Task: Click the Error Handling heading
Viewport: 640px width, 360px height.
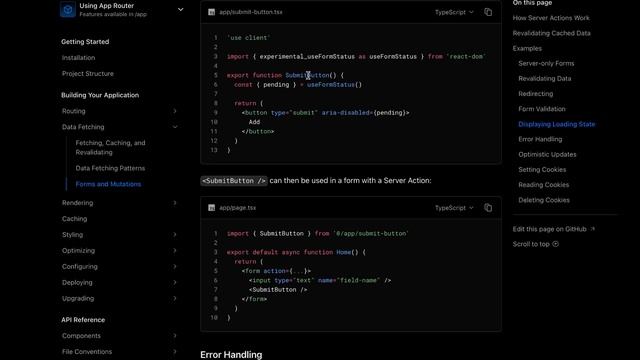Action: tap(231, 354)
